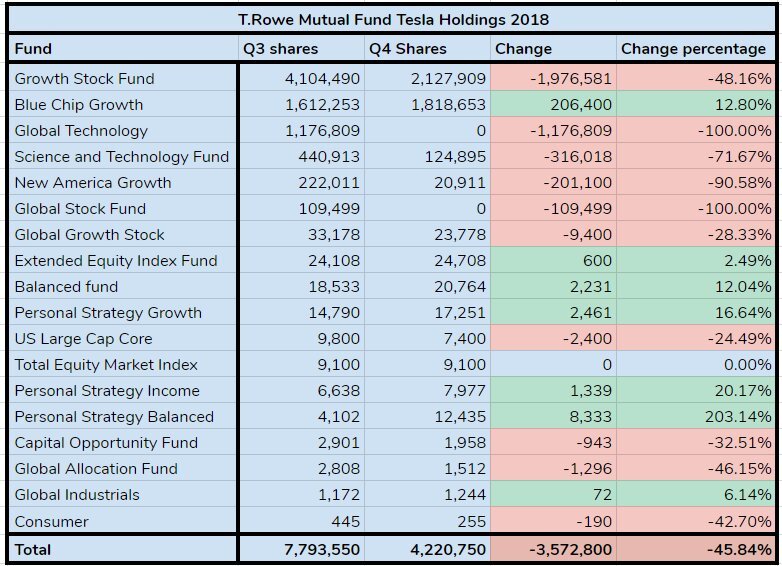Select the Q4 Shares column header
Screen dimensions: 782x566
tap(408, 48)
